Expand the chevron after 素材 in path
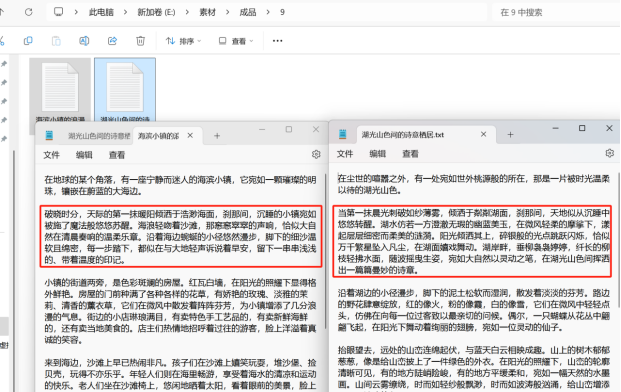Viewport: 621px width, 392px height. [x=227, y=12]
